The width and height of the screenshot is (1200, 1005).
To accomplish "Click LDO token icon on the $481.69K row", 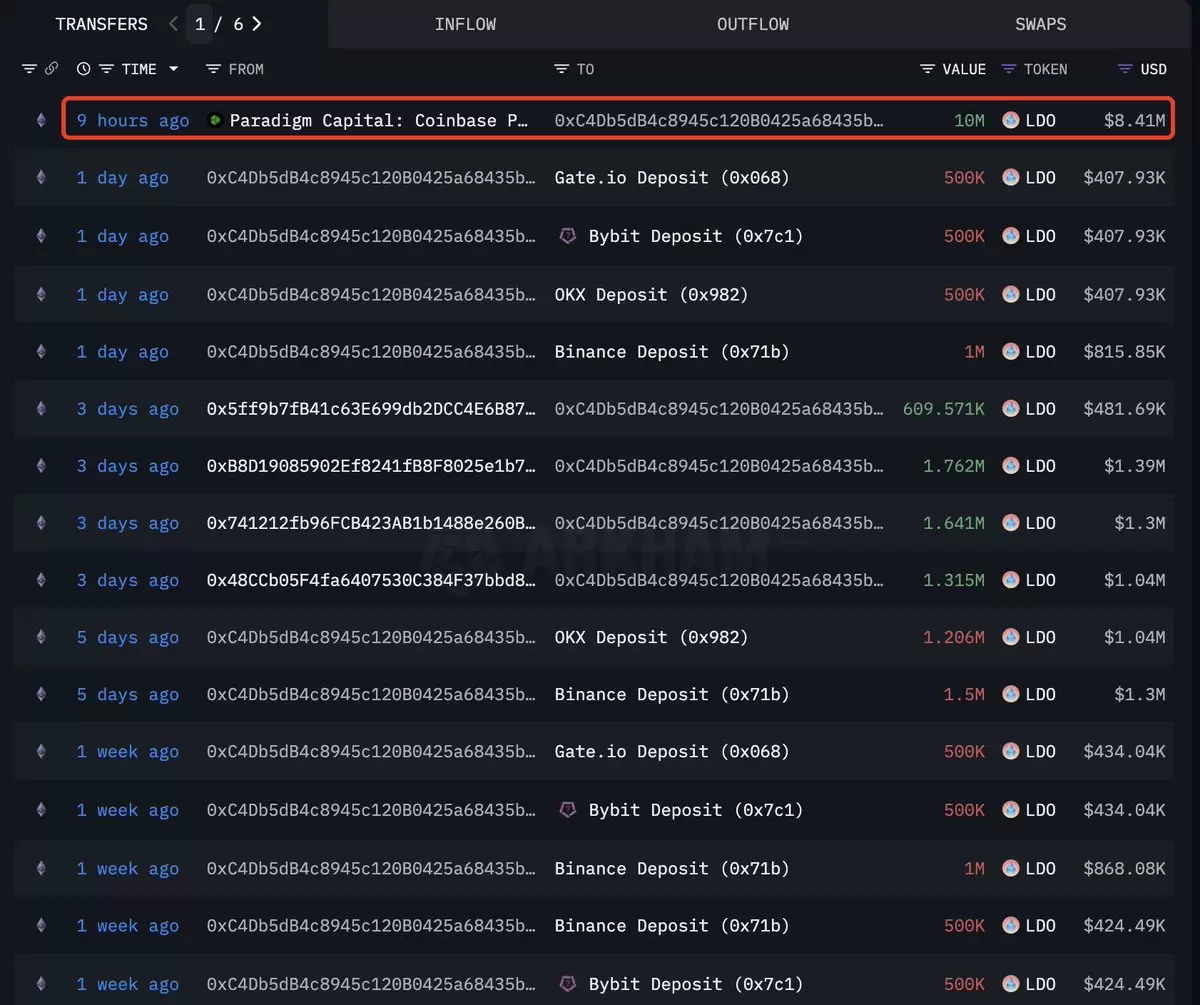I will click(1011, 409).
